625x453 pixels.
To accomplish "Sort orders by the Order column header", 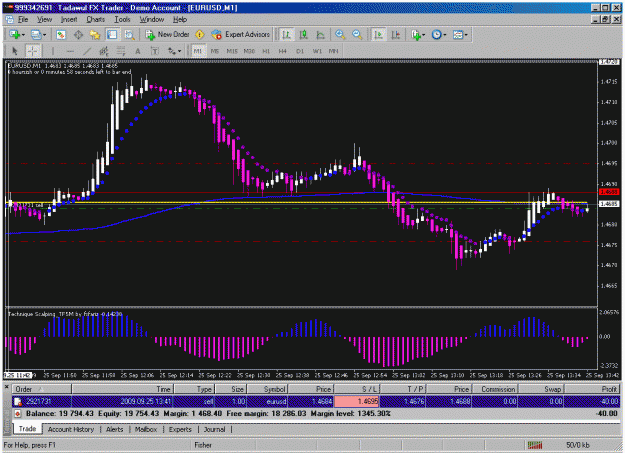I will 41,389.
